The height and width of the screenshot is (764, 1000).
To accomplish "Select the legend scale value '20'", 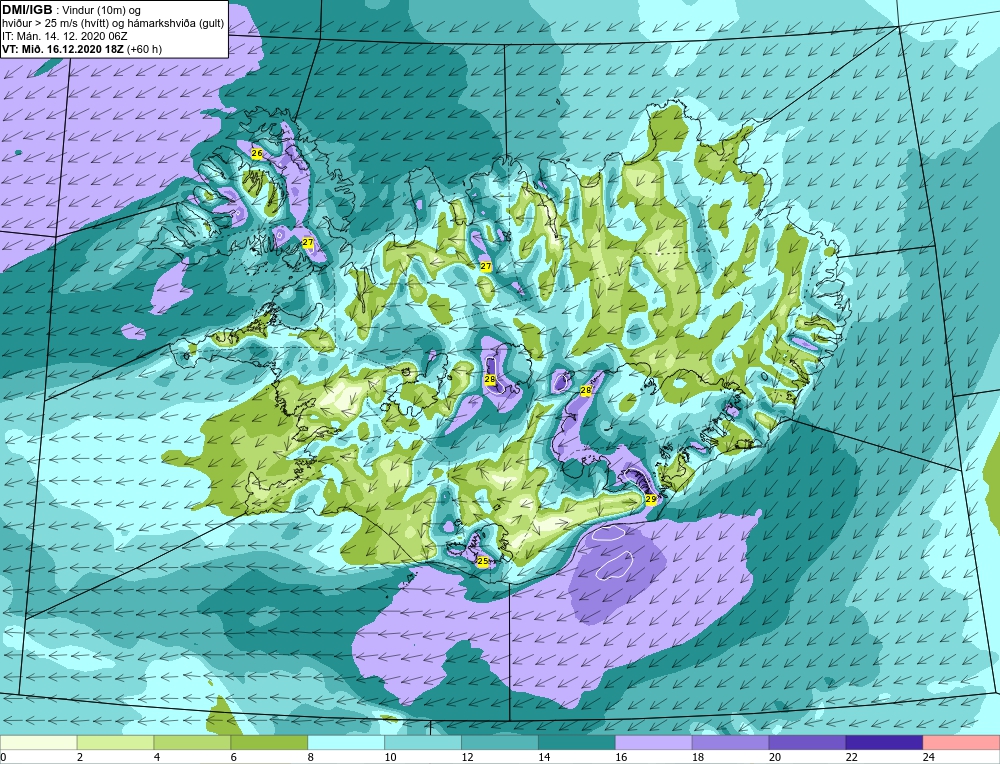I will pyautogui.click(x=775, y=757).
